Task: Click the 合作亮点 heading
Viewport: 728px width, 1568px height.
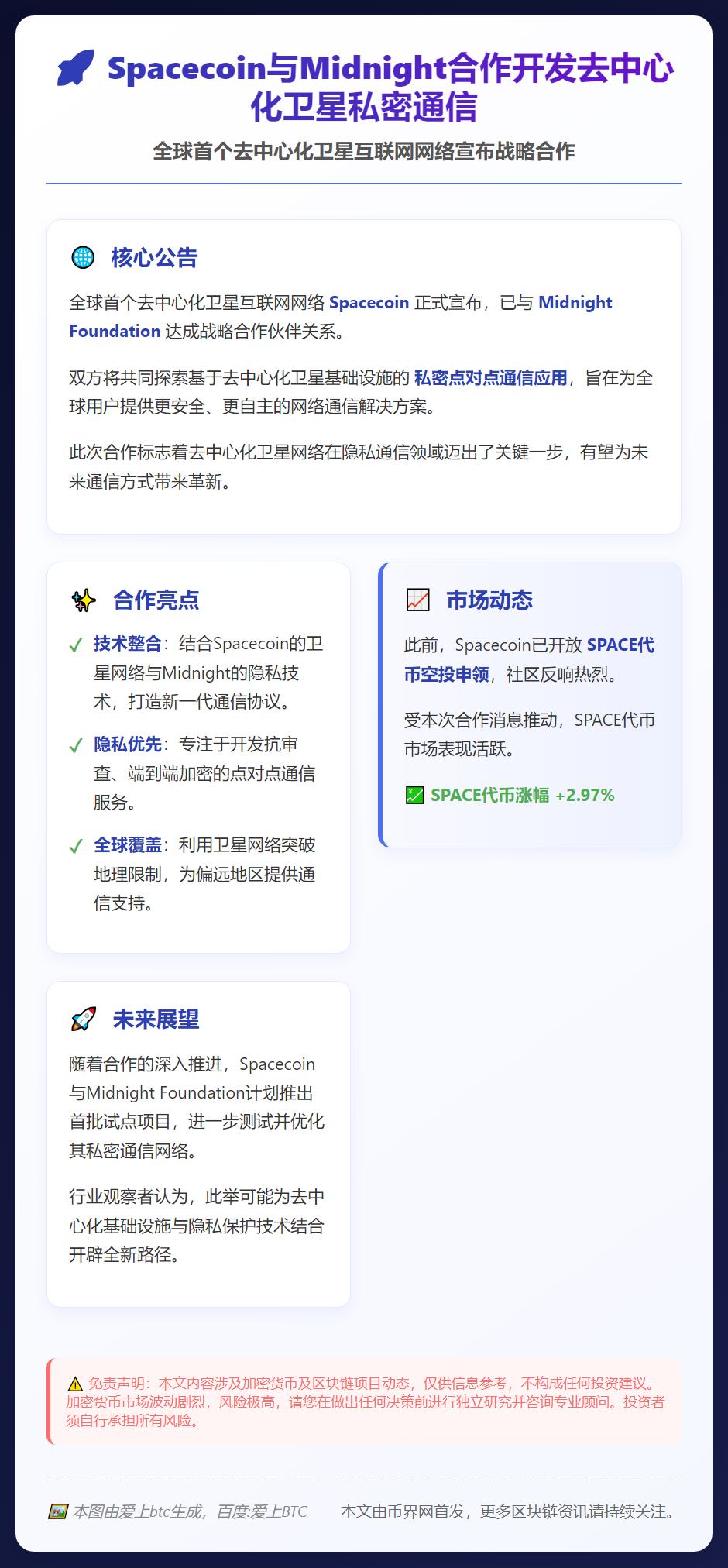Action: point(156,600)
